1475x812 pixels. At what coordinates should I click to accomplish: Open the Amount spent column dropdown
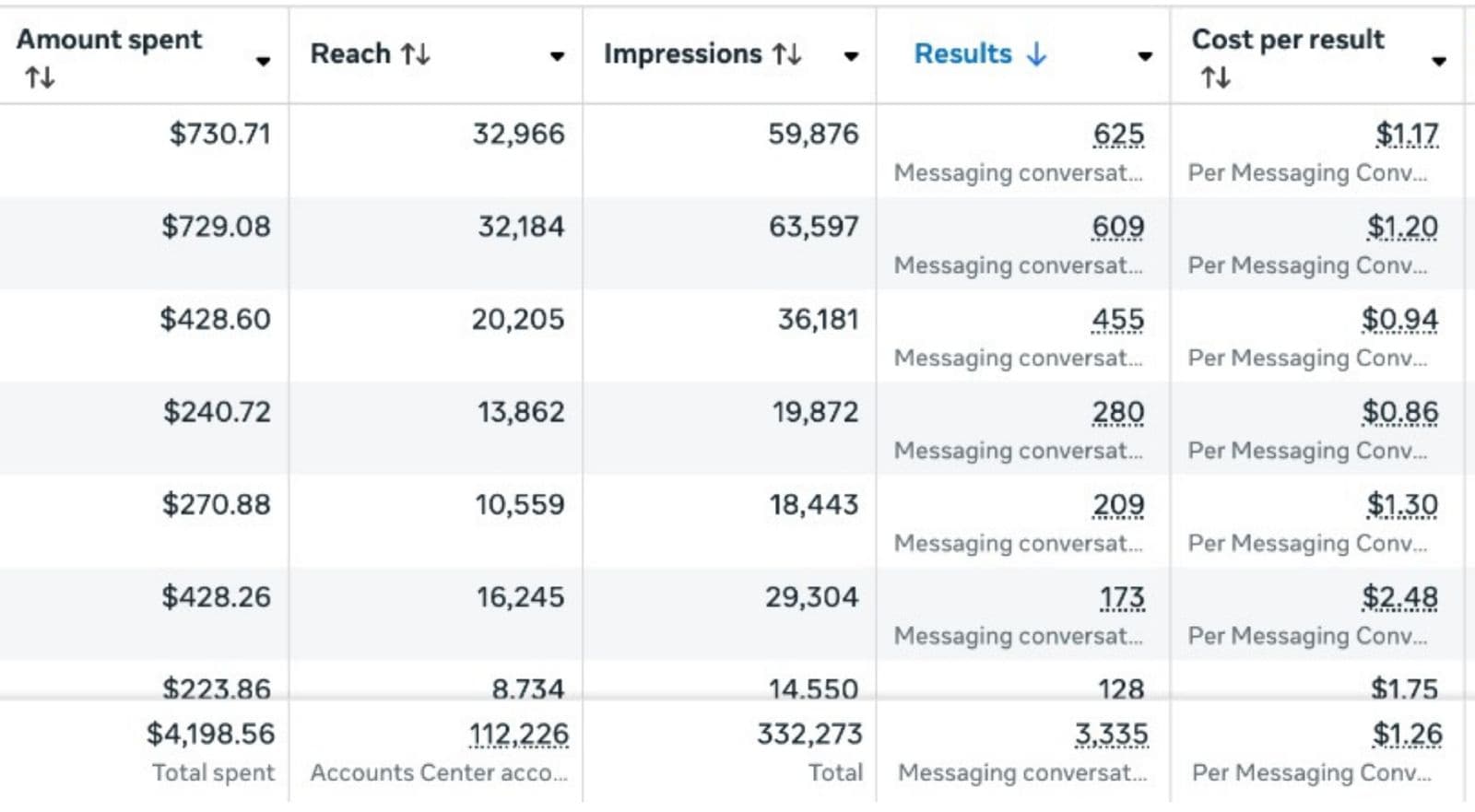tap(264, 61)
